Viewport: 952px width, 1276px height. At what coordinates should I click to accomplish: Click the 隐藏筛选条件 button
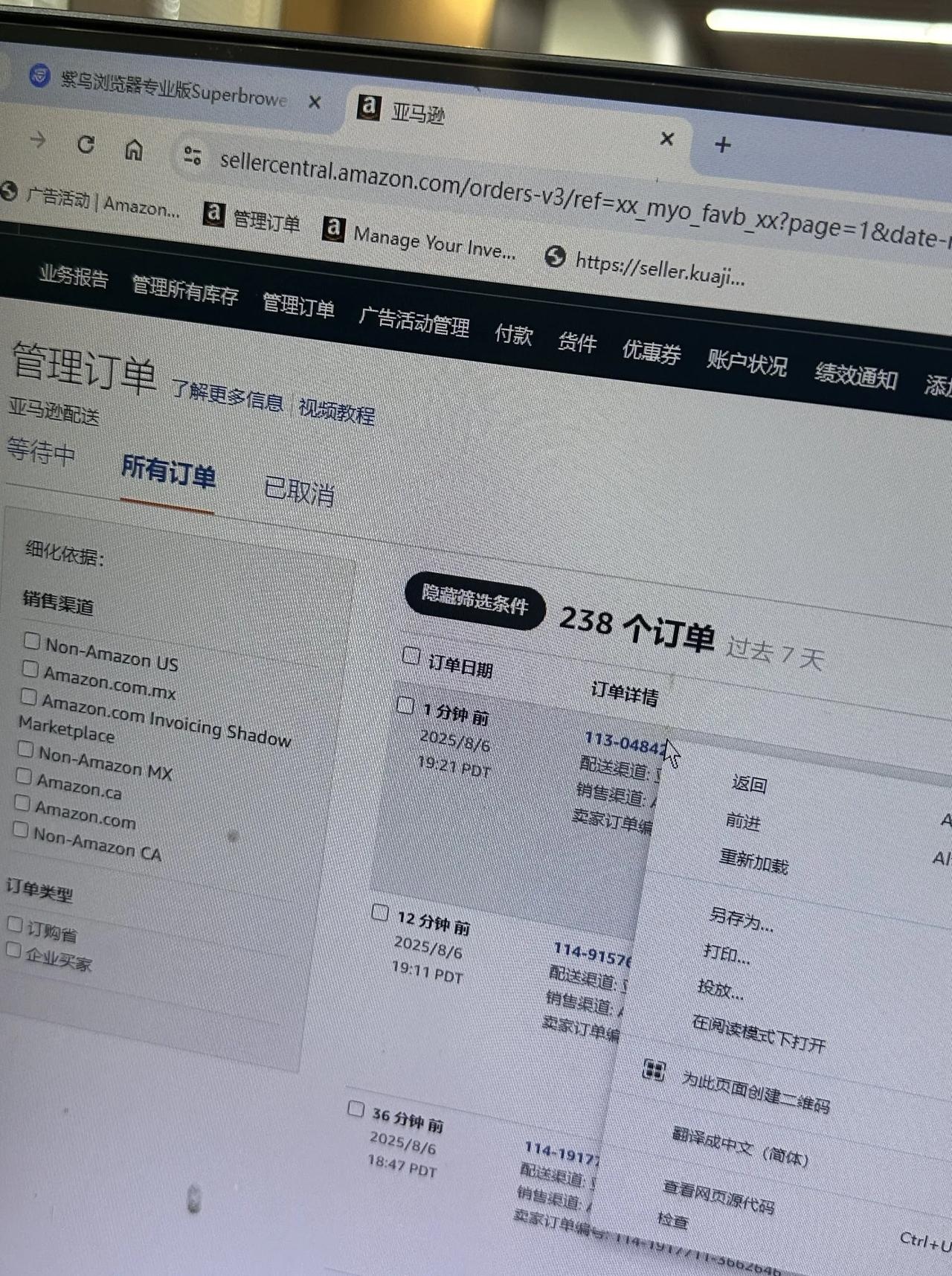(x=475, y=602)
